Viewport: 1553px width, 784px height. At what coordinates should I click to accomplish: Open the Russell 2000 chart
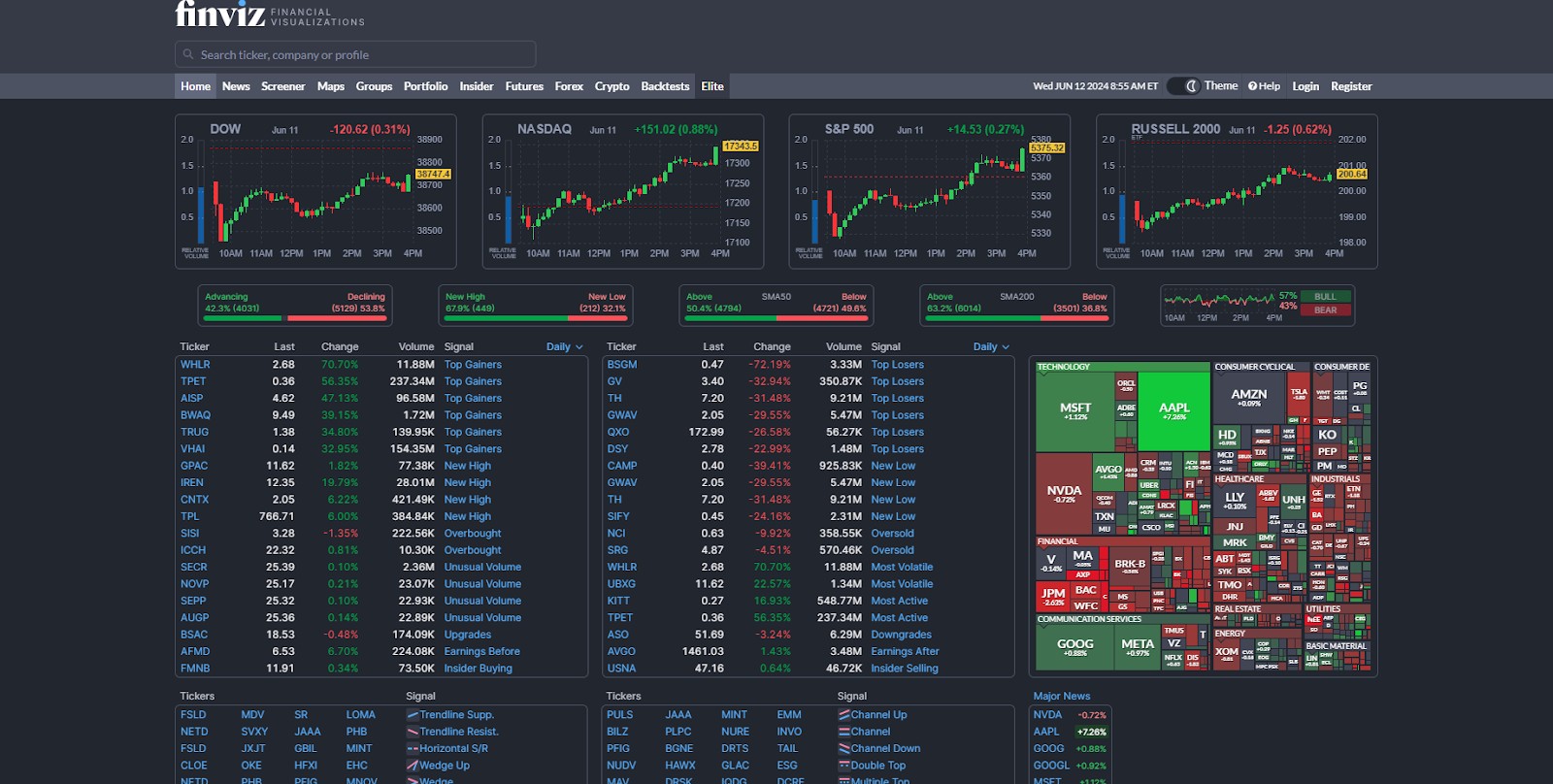(1237, 191)
